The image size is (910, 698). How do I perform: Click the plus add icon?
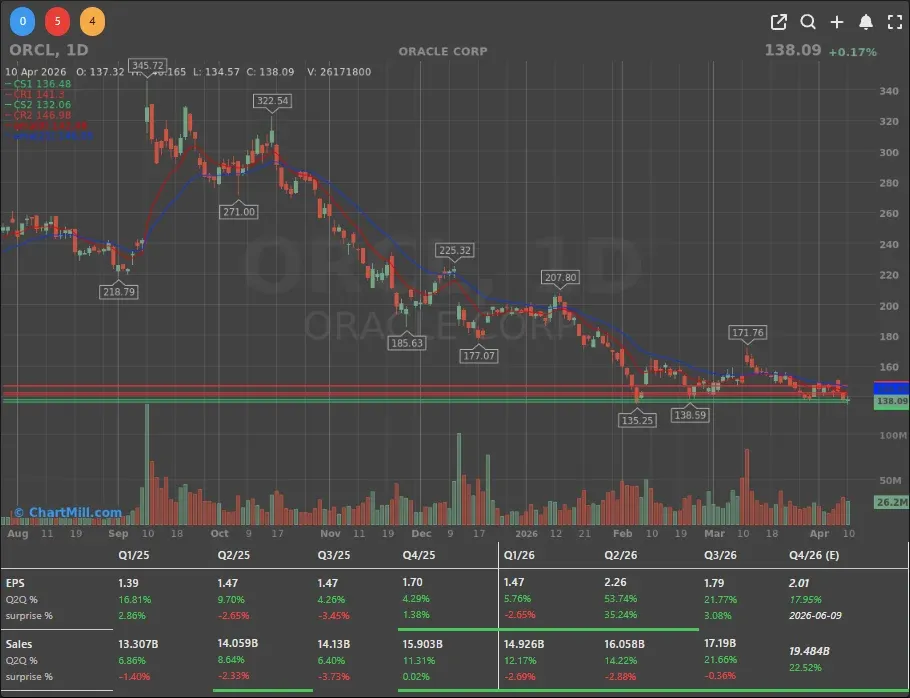click(x=837, y=22)
